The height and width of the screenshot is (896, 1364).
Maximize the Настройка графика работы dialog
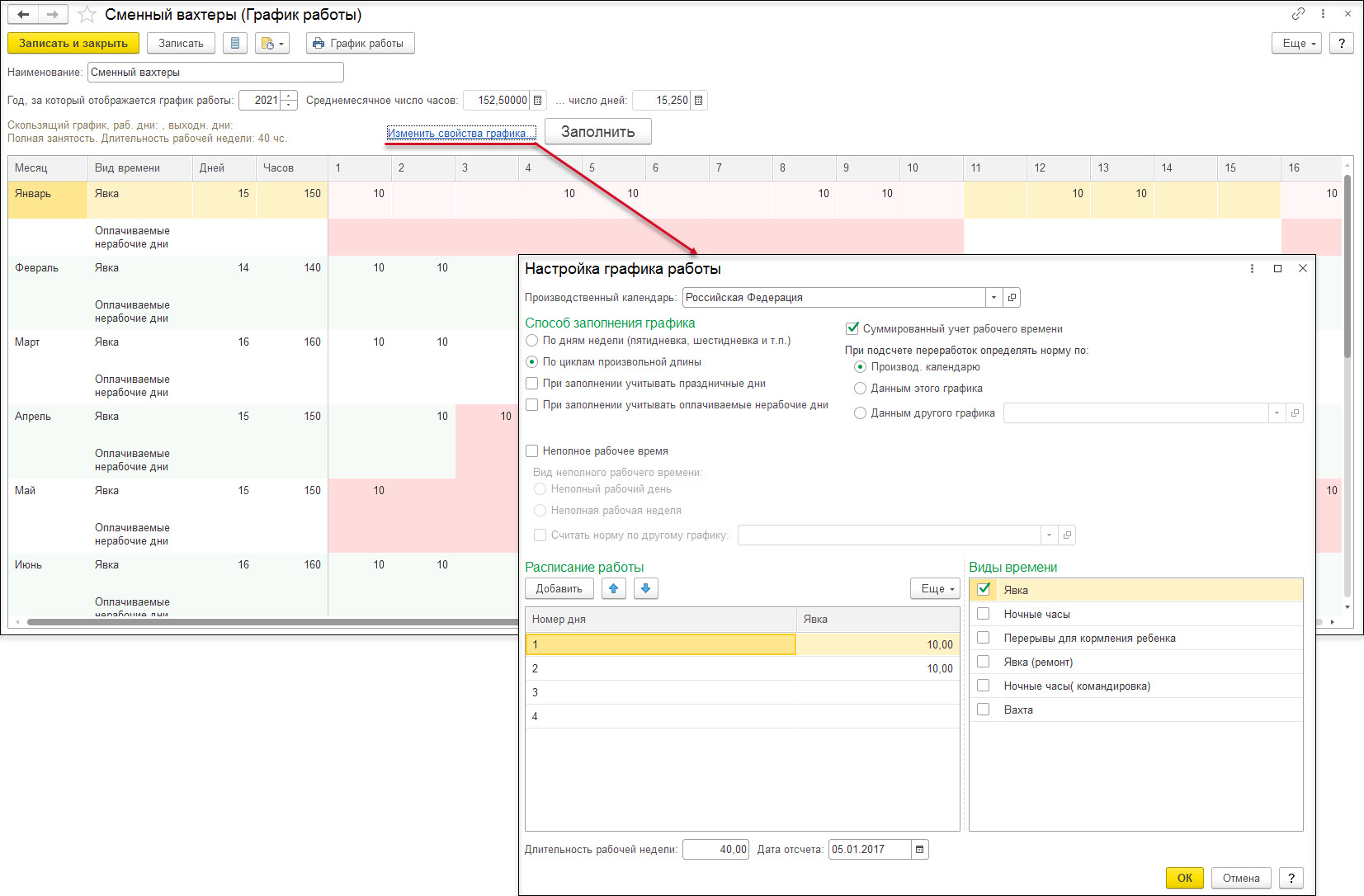(x=1277, y=268)
